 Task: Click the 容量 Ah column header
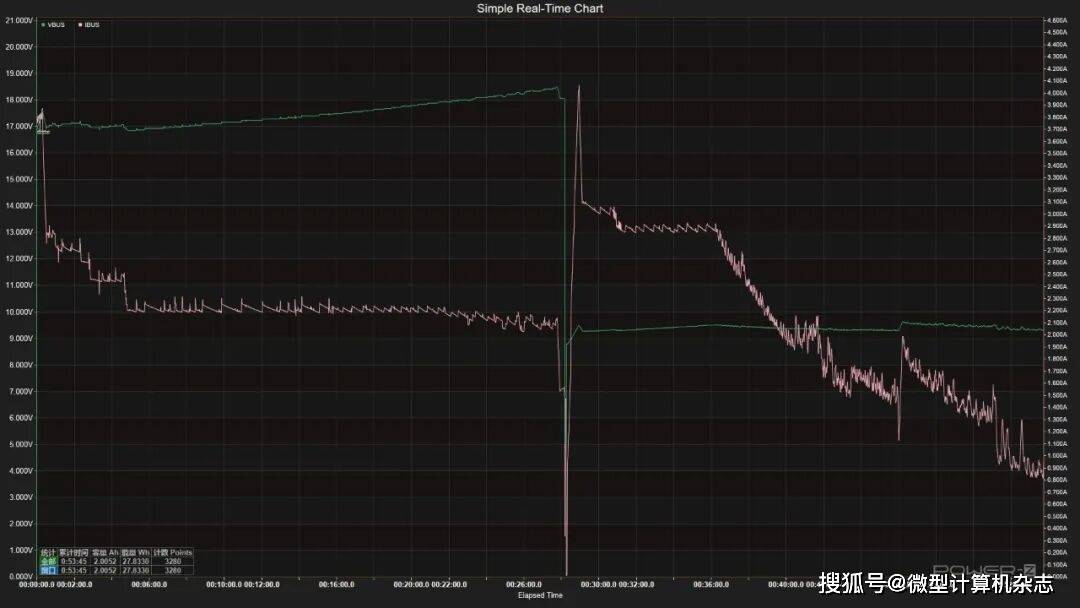coord(105,552)
